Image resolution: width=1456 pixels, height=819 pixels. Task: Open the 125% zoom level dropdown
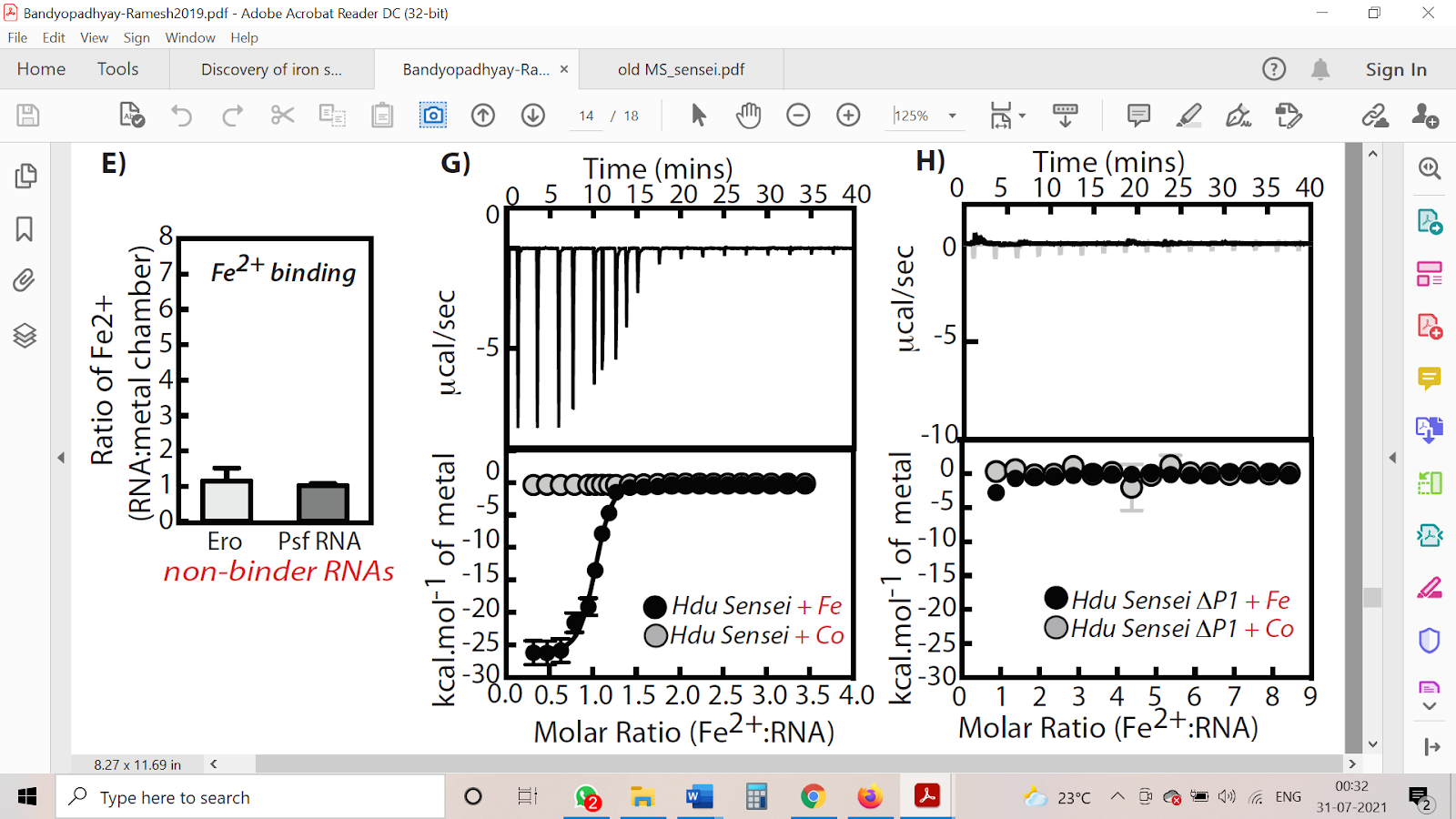pyautogui.click(x=952, y=116)
